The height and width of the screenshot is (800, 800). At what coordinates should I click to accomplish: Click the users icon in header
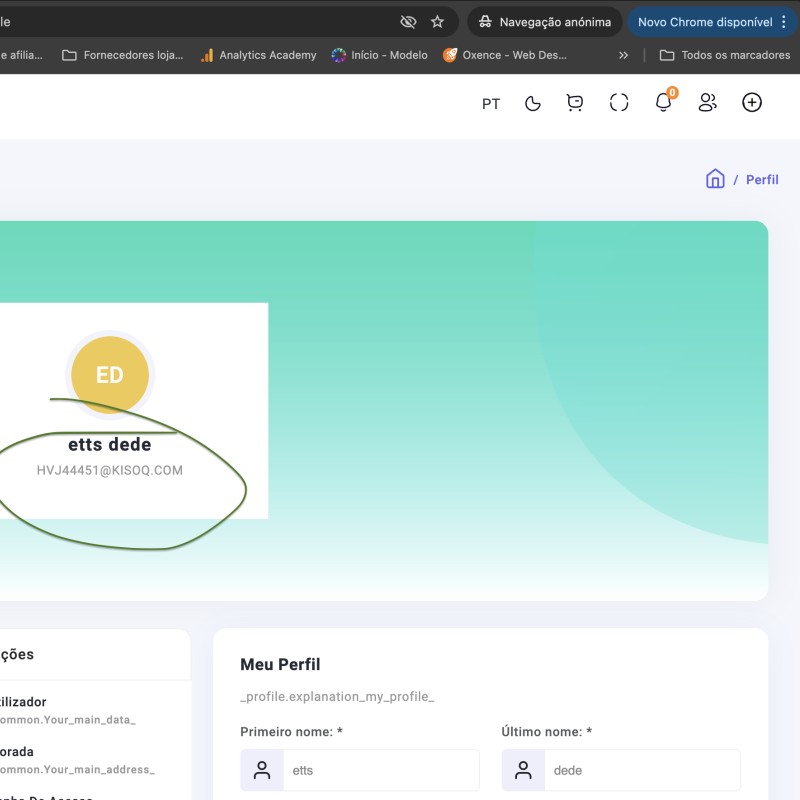click(x=708, y=103)
